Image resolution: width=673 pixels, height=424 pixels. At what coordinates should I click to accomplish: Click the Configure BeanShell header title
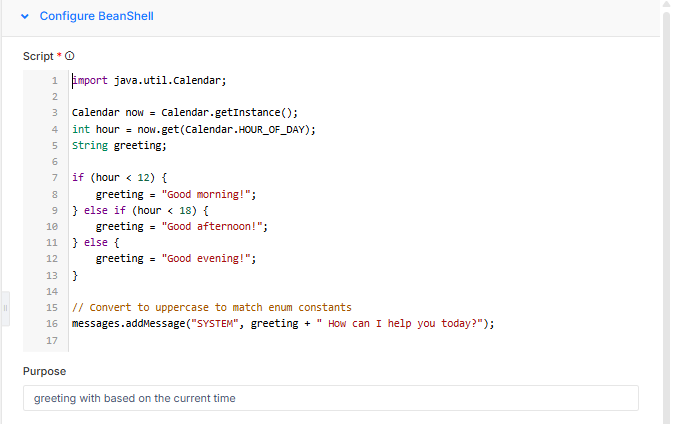point(96,16)
